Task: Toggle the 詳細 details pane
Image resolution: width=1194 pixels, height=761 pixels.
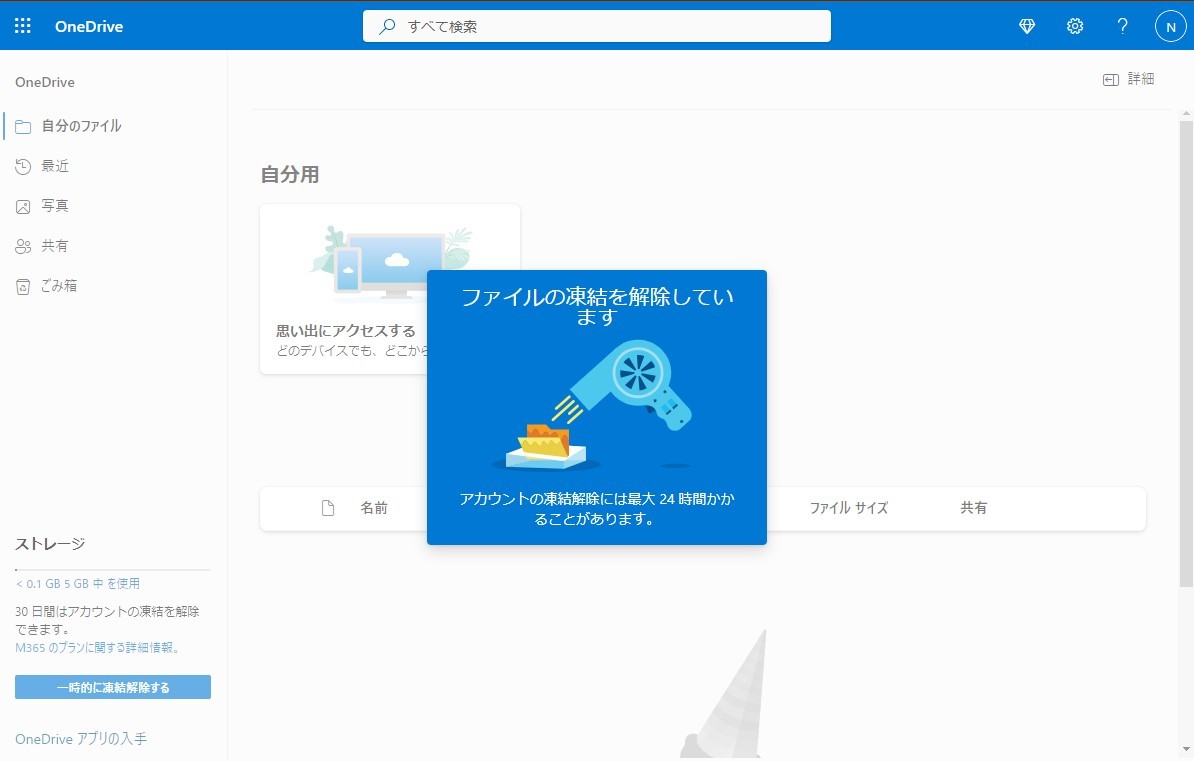Action: 1128,77
